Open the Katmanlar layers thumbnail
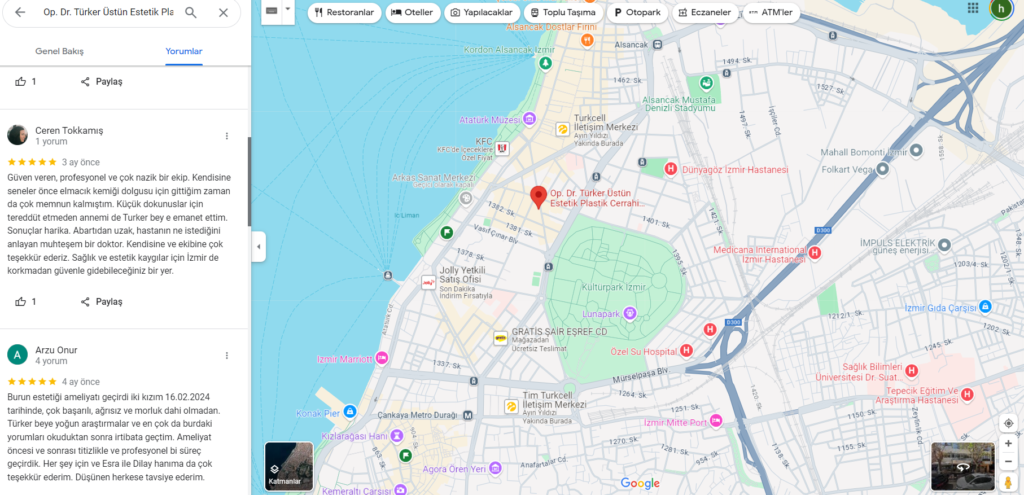This screenshot has height=495, width=1024. pyautogui.click(x=289, y=466)
